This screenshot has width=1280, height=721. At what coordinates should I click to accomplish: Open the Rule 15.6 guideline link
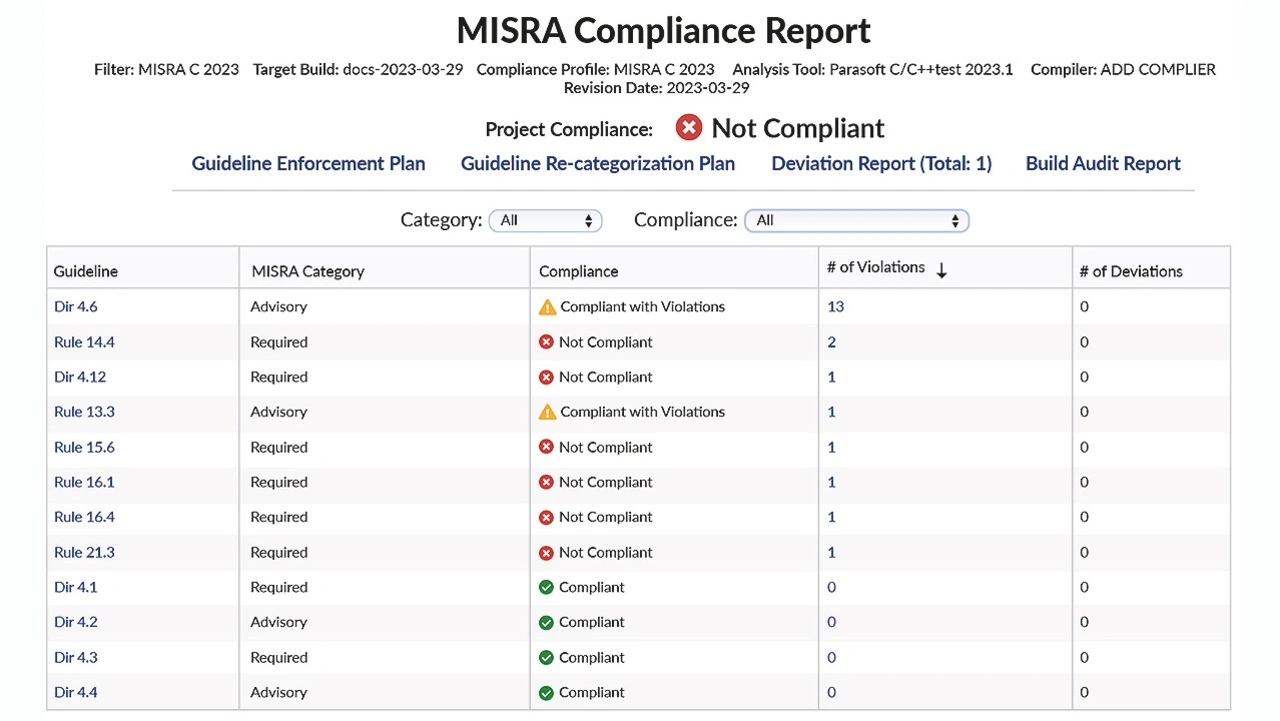click(x=84, y=447)
